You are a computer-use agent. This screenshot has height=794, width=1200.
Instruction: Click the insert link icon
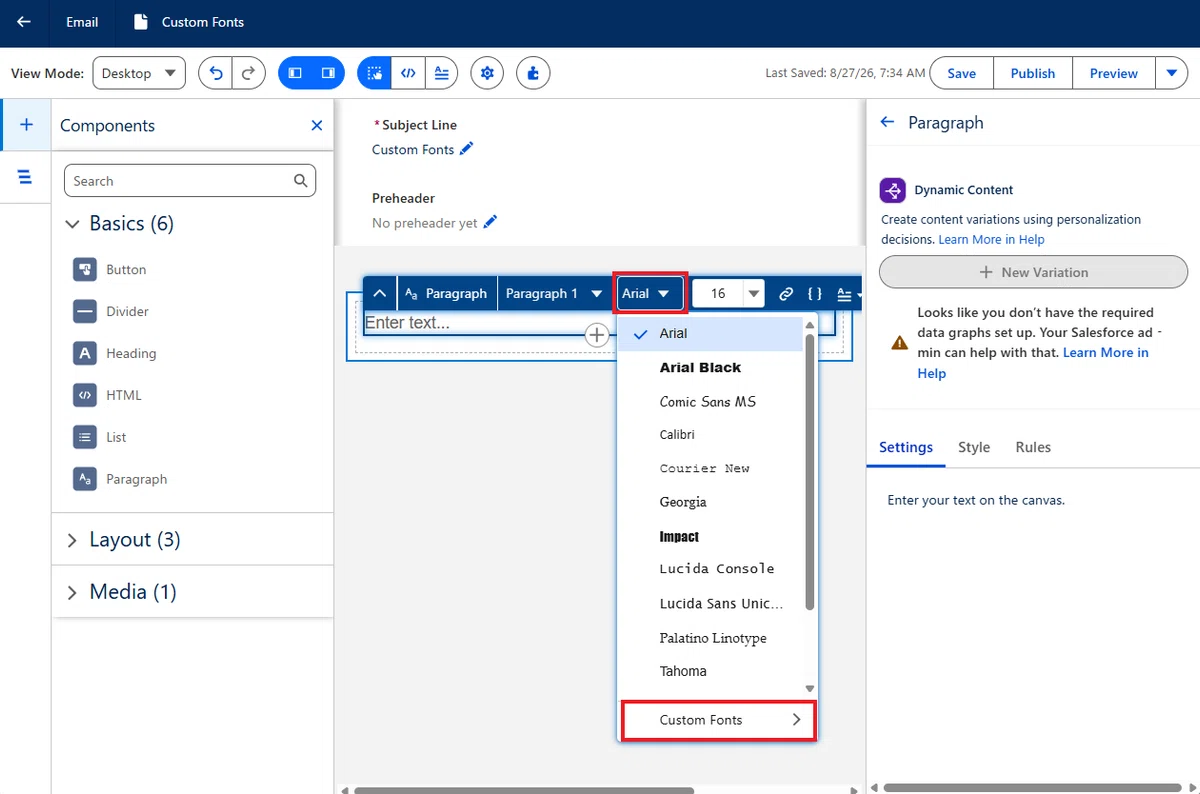786,294
